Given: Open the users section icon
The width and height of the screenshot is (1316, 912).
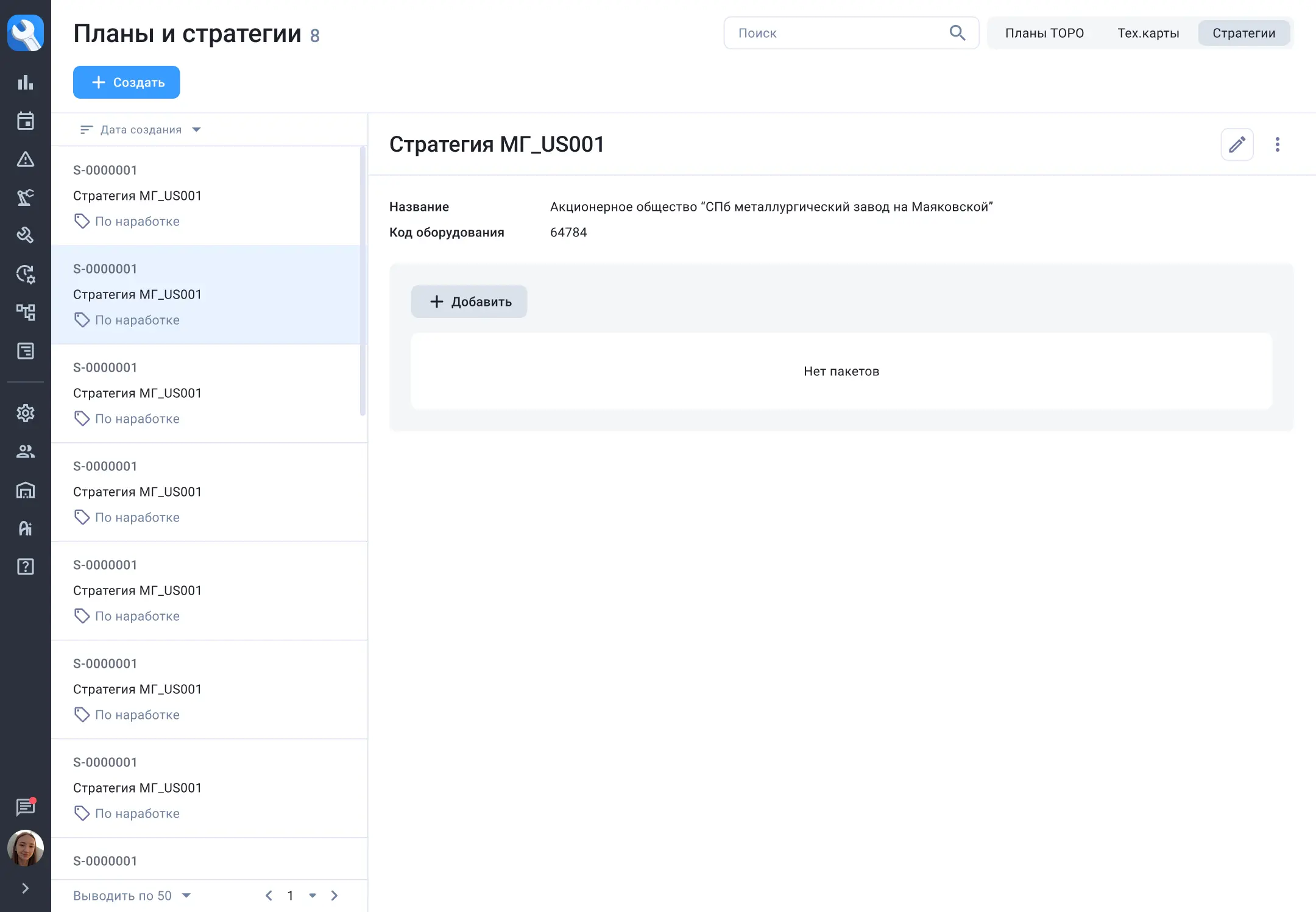Looking at the screenshot, I should point(25,451).
